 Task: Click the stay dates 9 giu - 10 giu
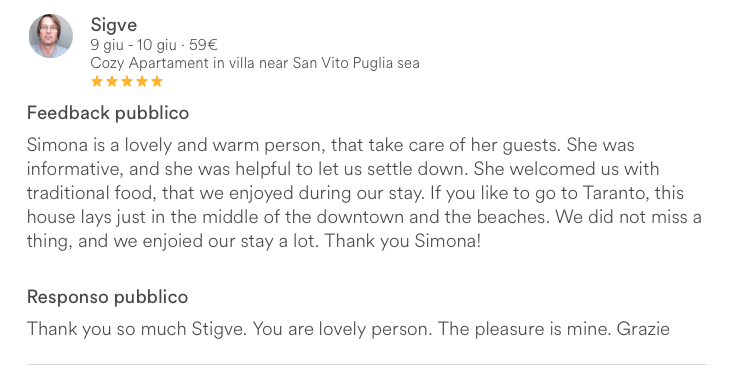(134, 45)
